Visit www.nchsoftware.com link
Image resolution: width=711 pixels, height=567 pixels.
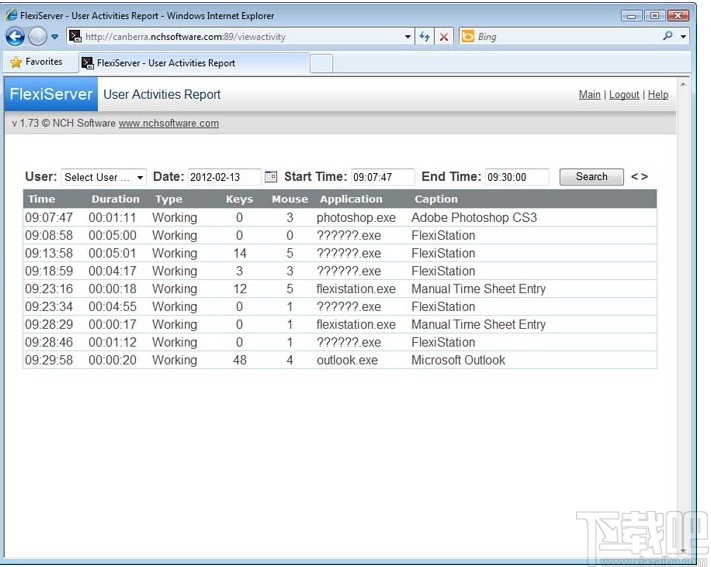(169, 123)
